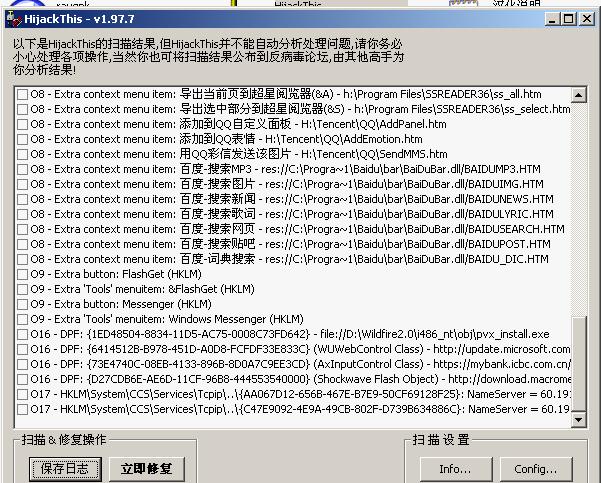Check the ss_all.htm context menu entry
The height and width of the screenshot is (483, 601).
coord(22,95)
